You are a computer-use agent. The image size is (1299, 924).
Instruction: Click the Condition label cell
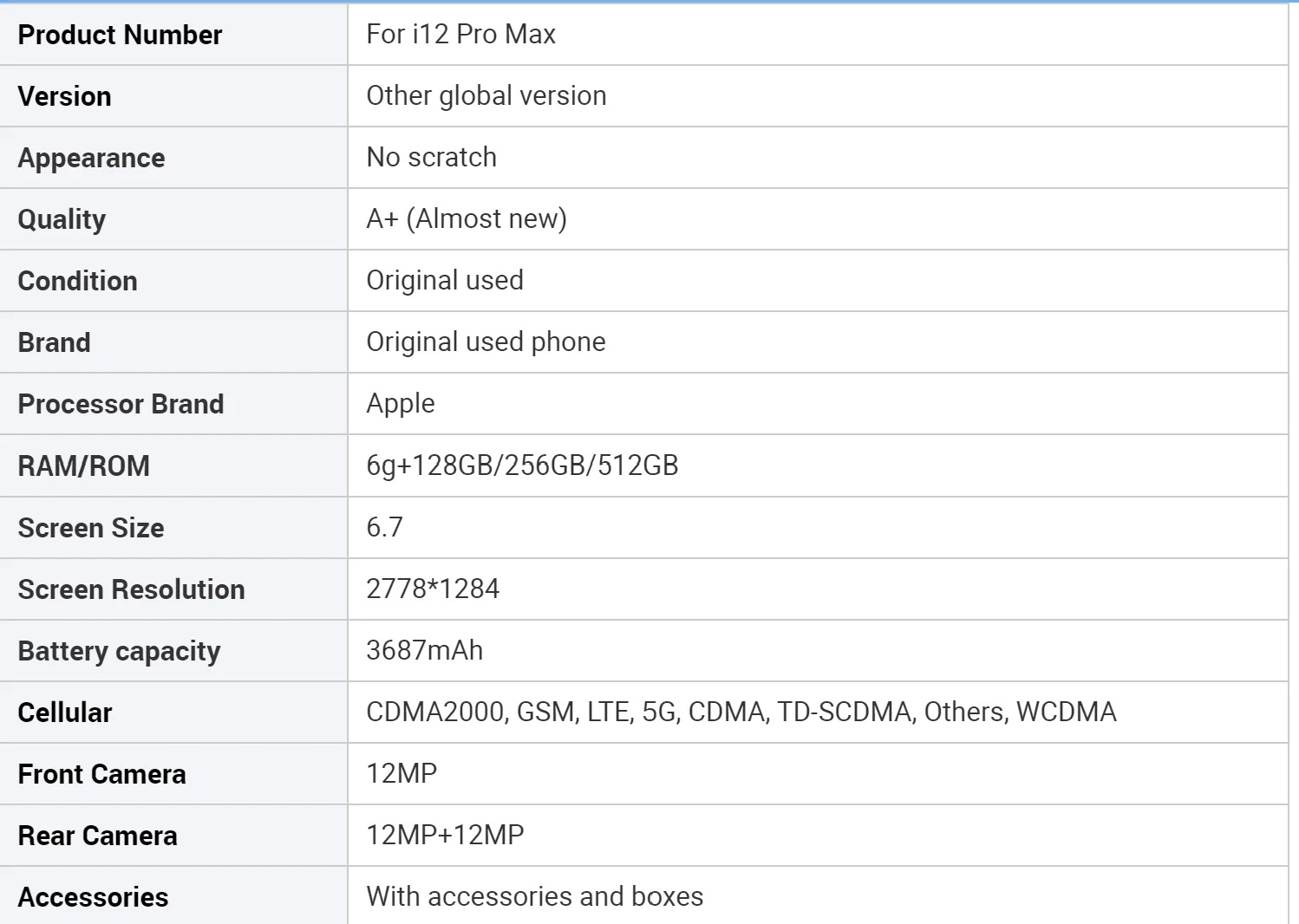[77, 281]
